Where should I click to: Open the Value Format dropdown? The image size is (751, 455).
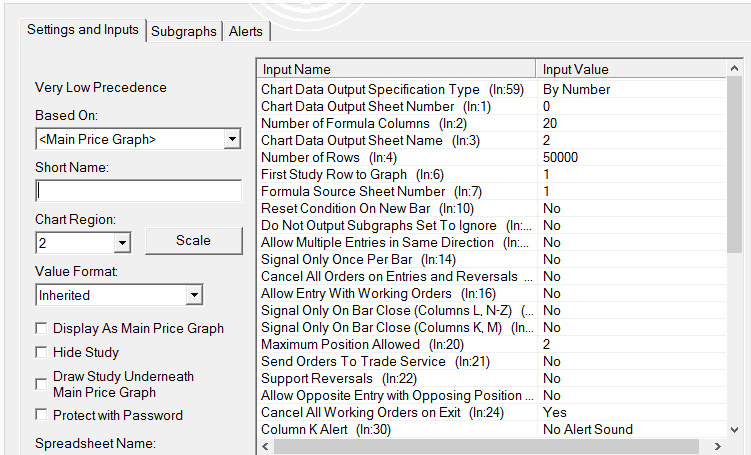coord(194,295)
